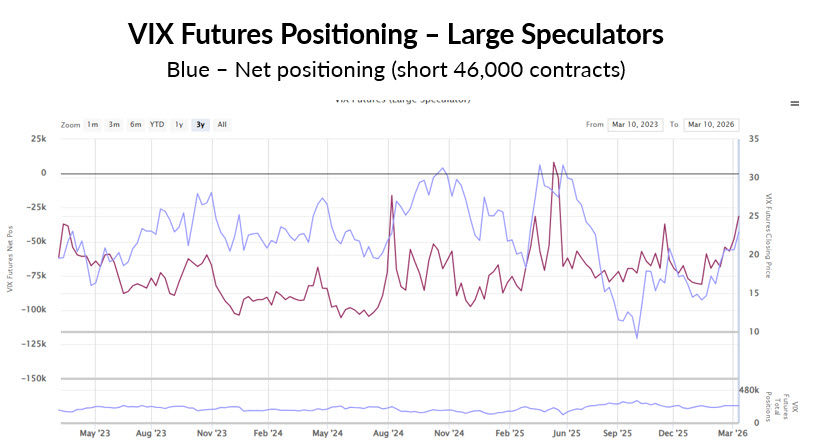This screenshot has height=447, width=814.
Task: Click the chart title VIX Futures Positioning
Action: 396,36
